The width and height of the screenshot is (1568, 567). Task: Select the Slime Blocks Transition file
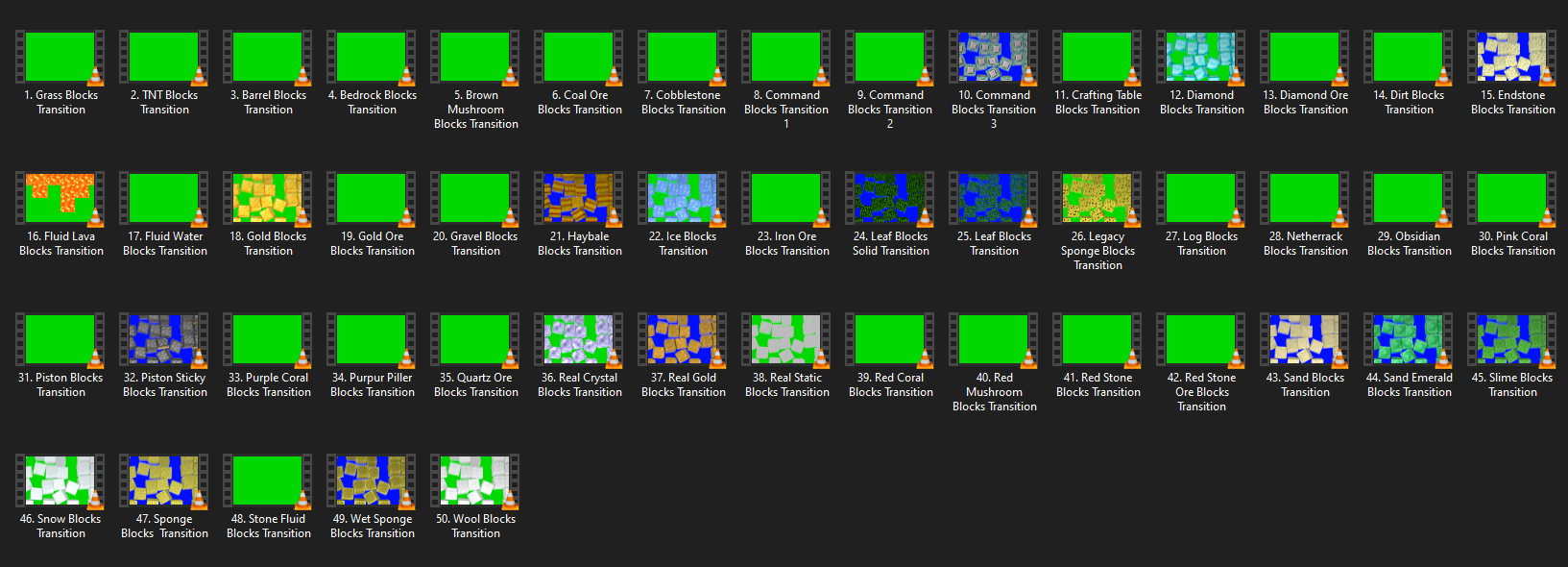point(1511,339)
